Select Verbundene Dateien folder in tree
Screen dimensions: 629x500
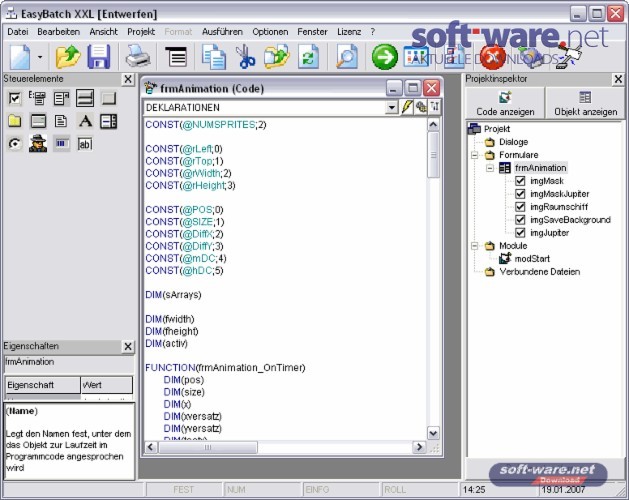(540, 272)
